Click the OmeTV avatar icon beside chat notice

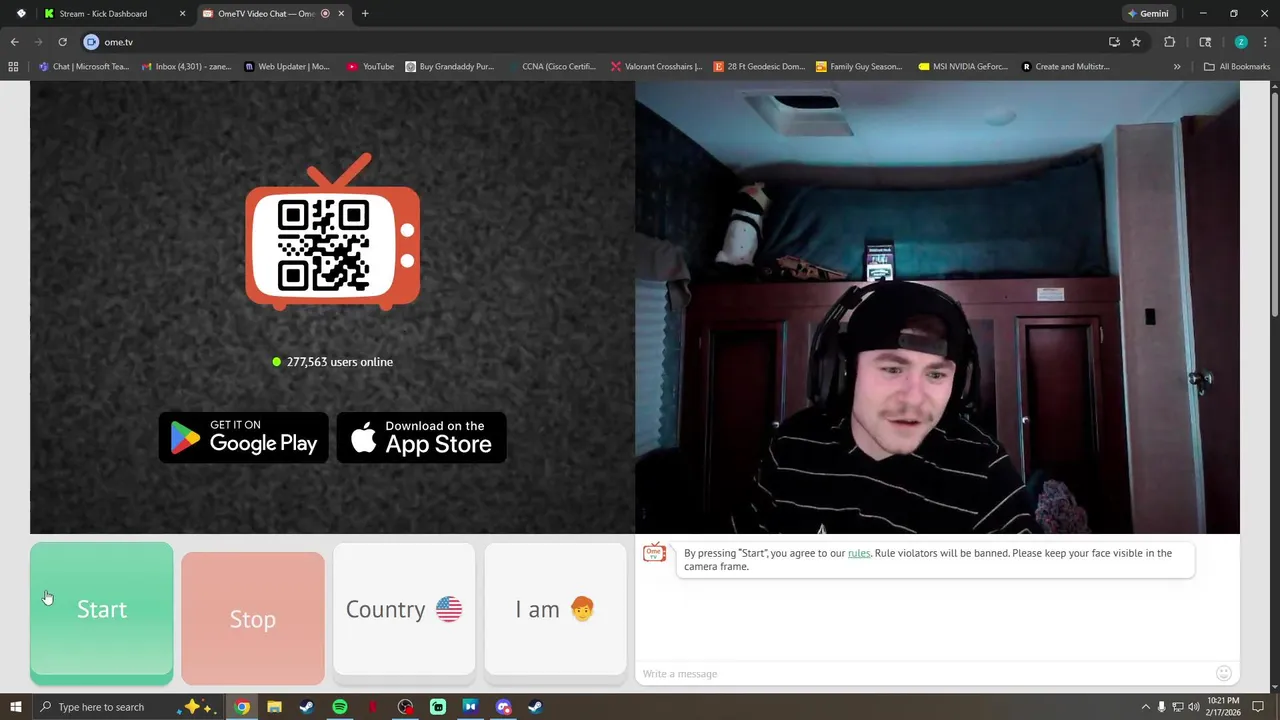(655, 553)
